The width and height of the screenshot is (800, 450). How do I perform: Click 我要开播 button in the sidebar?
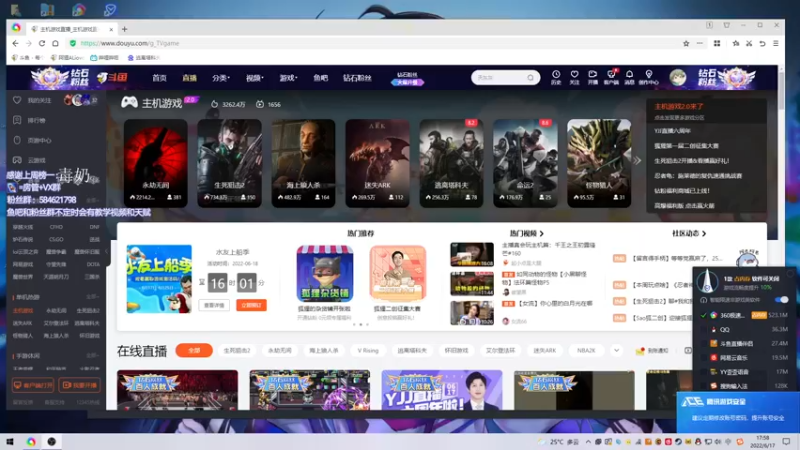click(80, 385)
